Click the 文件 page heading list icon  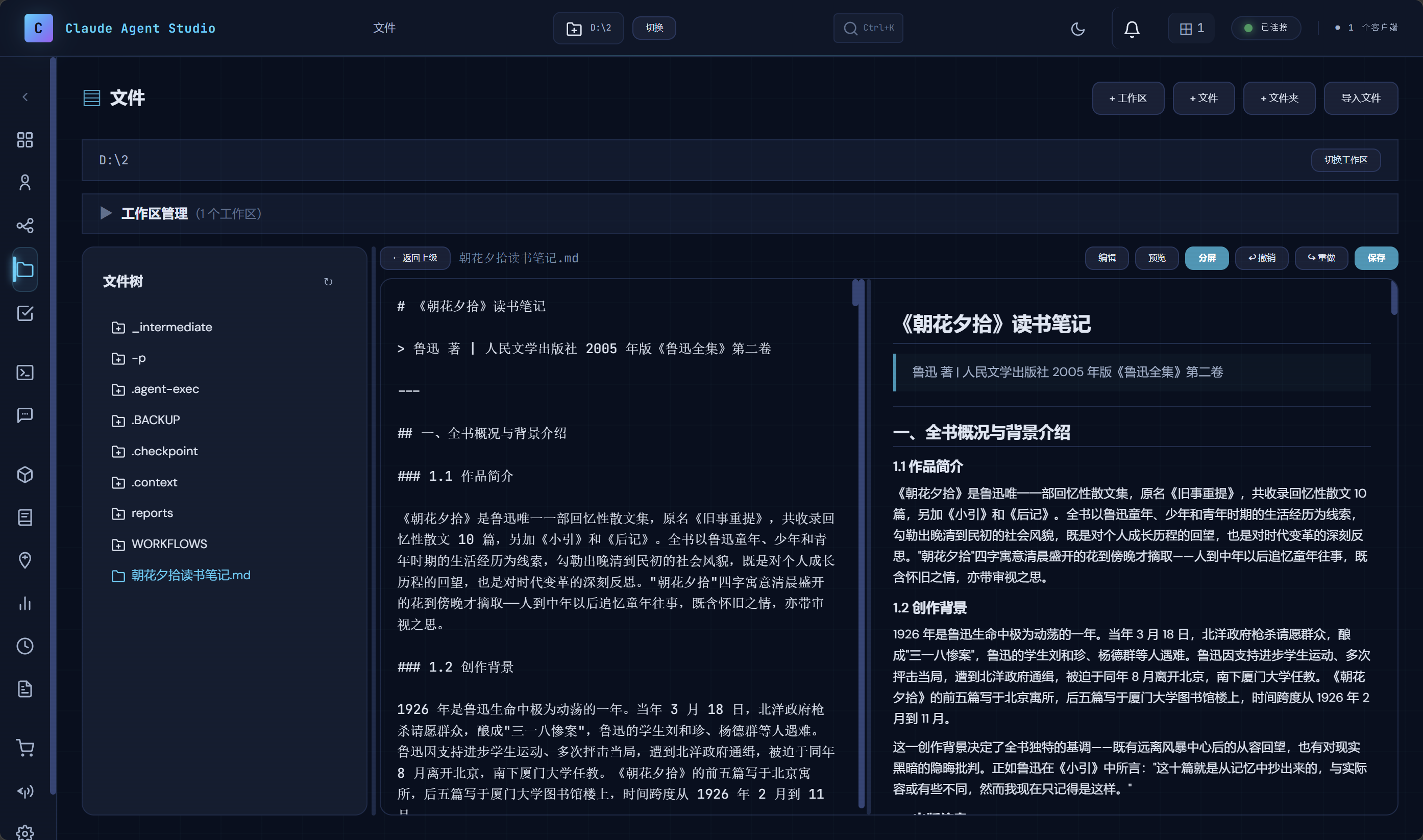pyautogui.click(x=92, y=98)
